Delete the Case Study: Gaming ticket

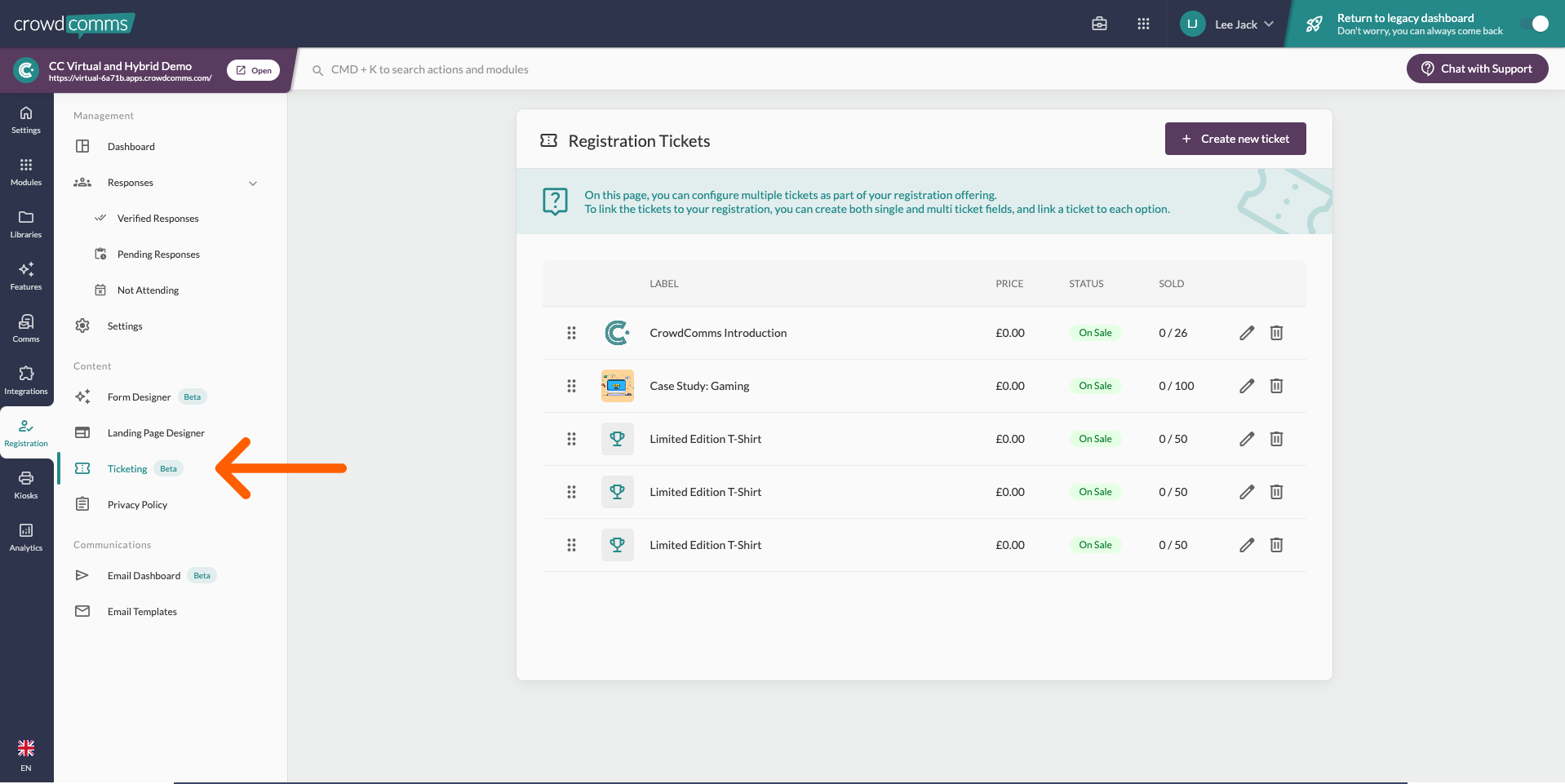(1276, 386)
